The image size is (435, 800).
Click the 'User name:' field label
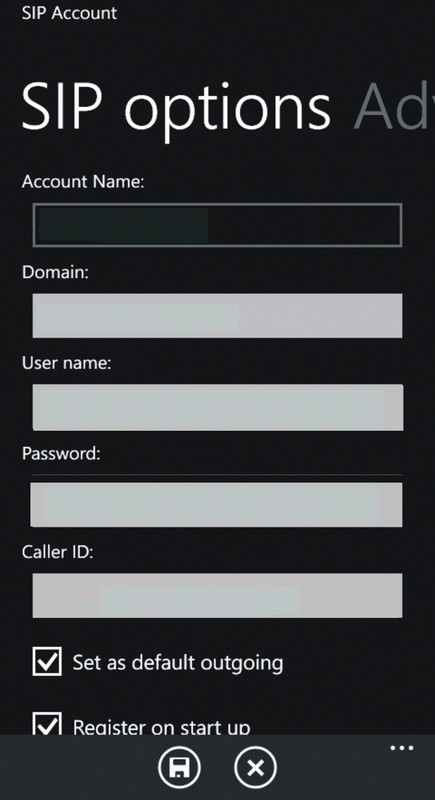coord(67,363)
